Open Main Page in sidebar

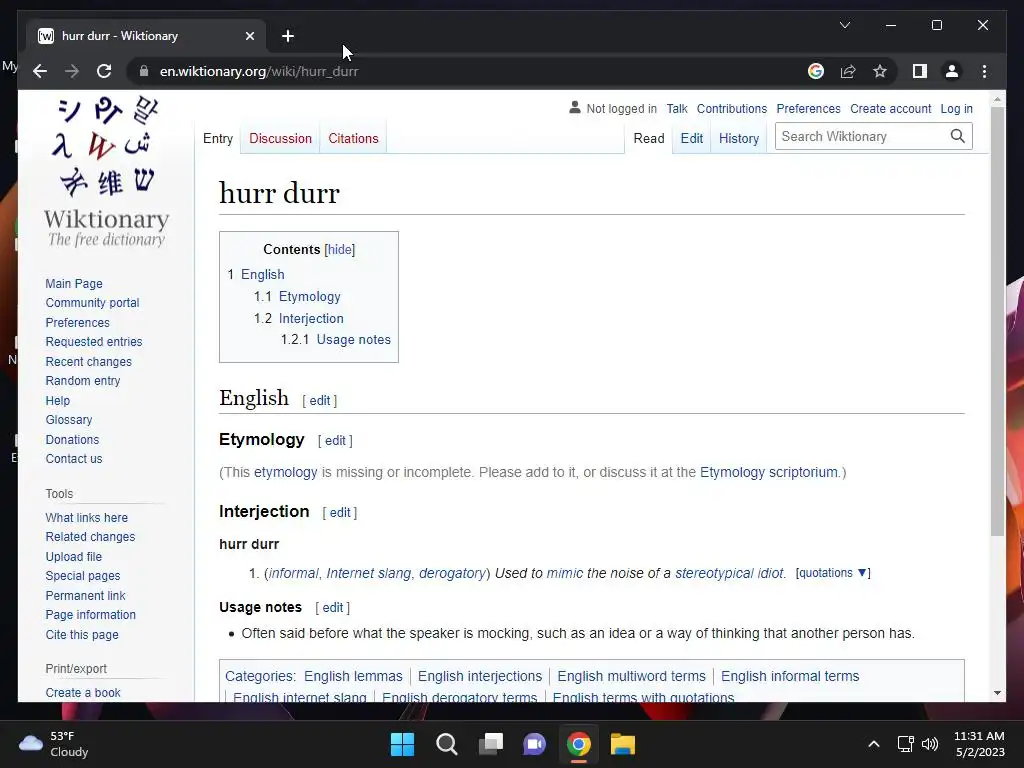(x=74, y=283)
